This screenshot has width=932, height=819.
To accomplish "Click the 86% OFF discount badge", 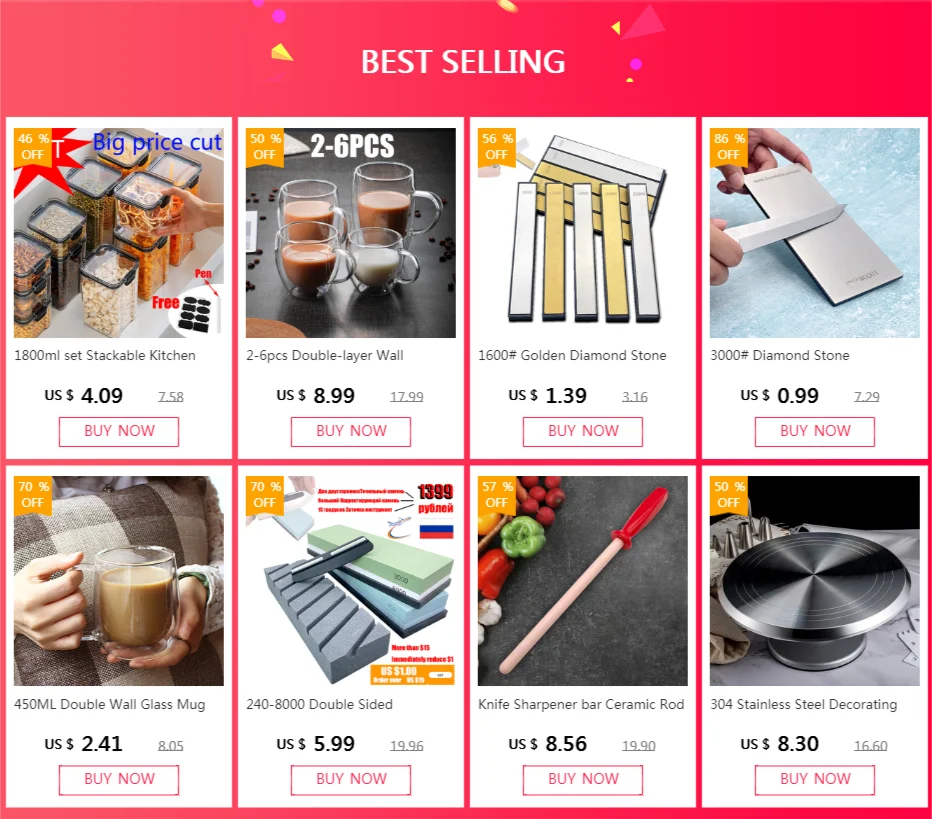I will tap(729, 147).
